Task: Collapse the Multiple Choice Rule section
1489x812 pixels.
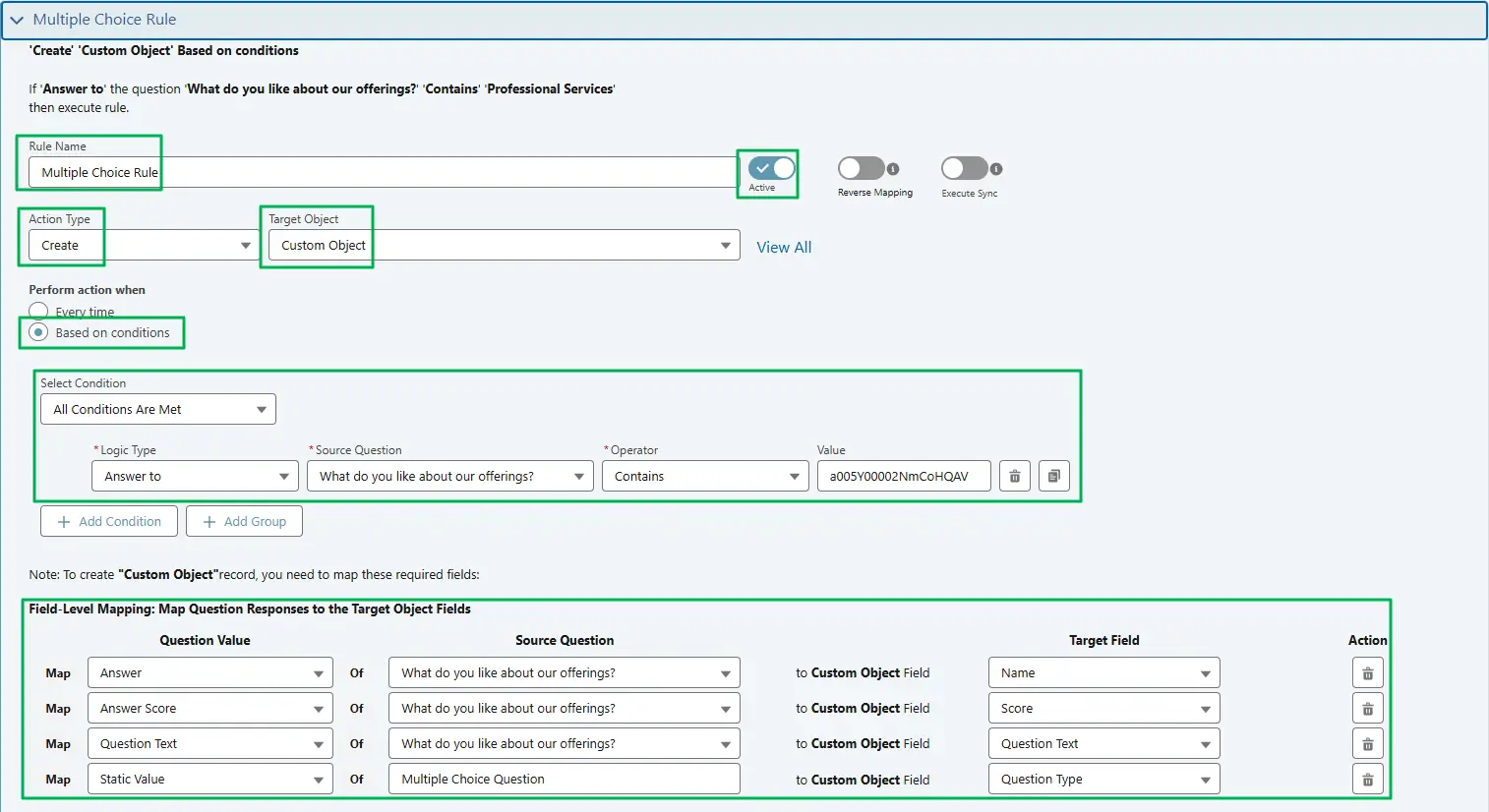Action: tap(17, 19)
